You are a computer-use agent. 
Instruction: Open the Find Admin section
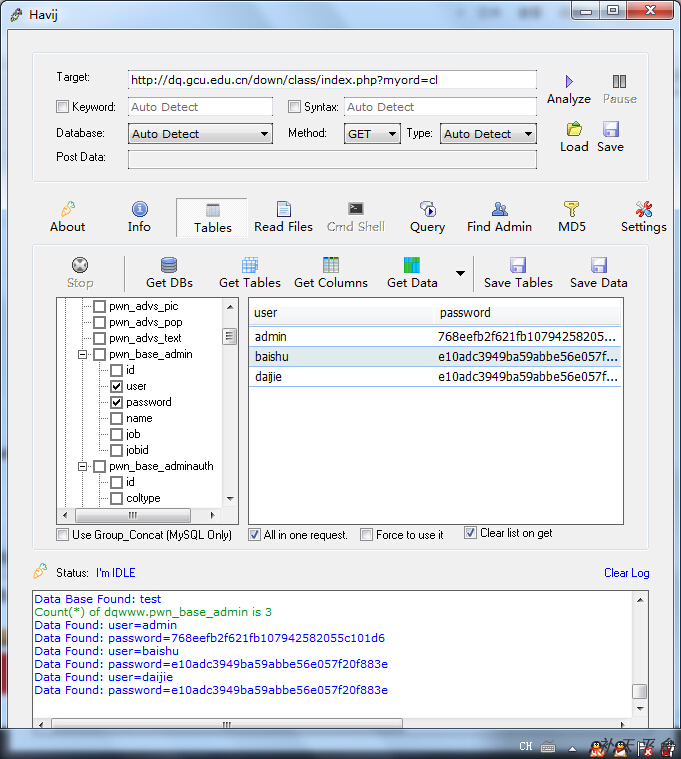coord(499,217)
